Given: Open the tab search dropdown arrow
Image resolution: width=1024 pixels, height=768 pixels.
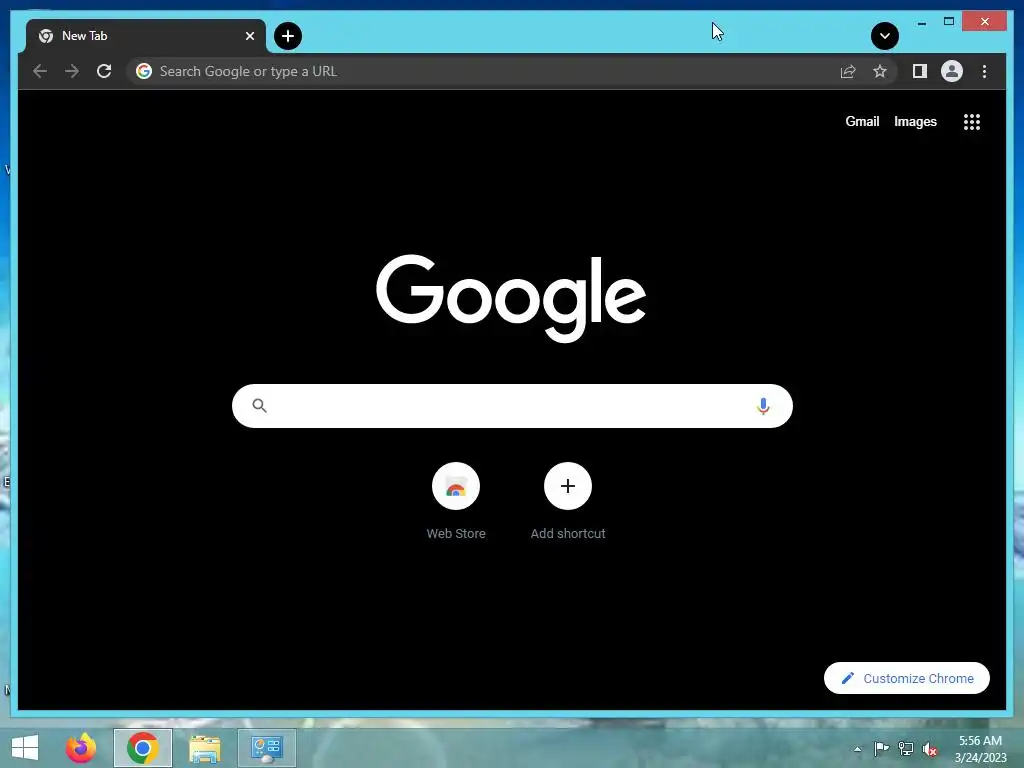Looking at the screenshot, I should point(885,36).
